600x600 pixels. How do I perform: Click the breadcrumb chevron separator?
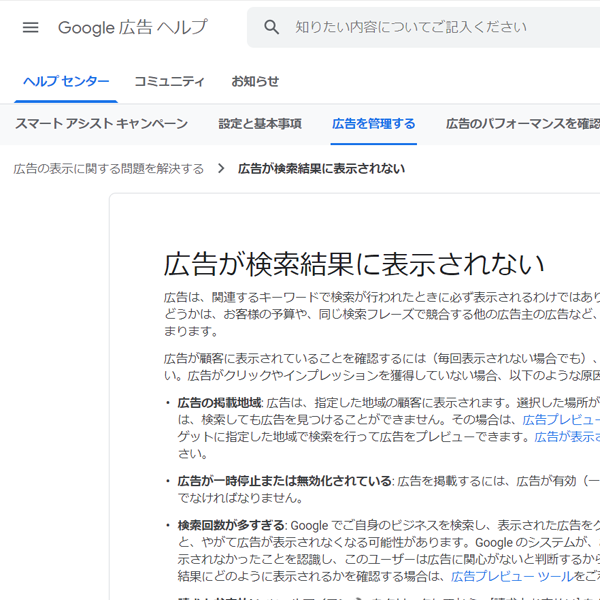(x=221, y=168)
